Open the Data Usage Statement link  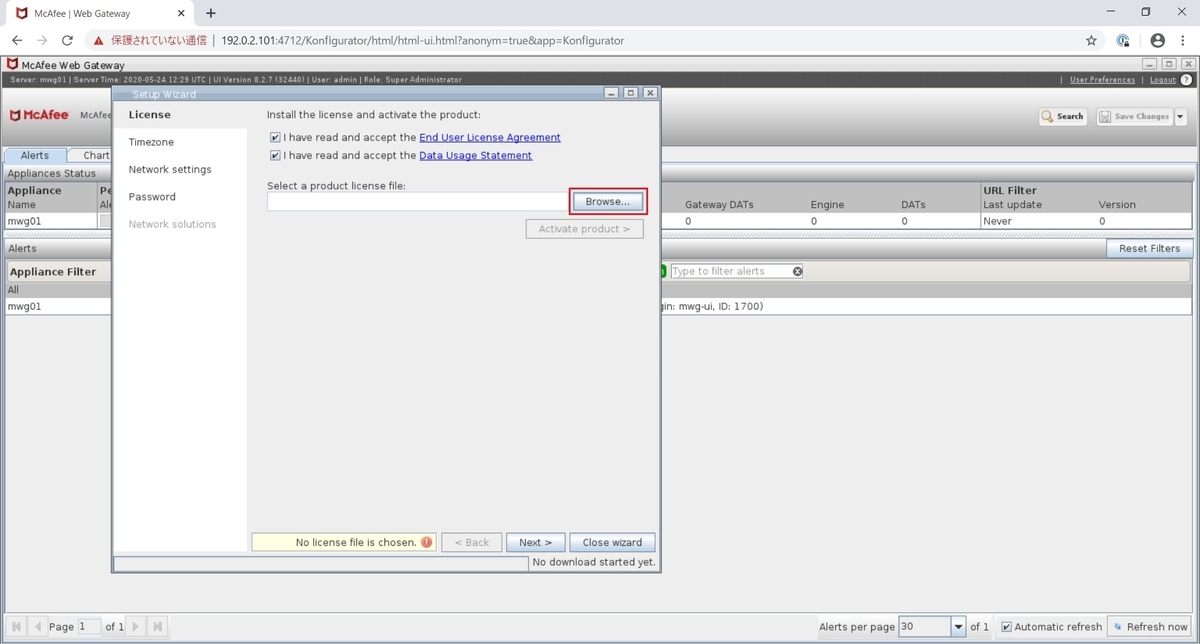coord(475,155)
